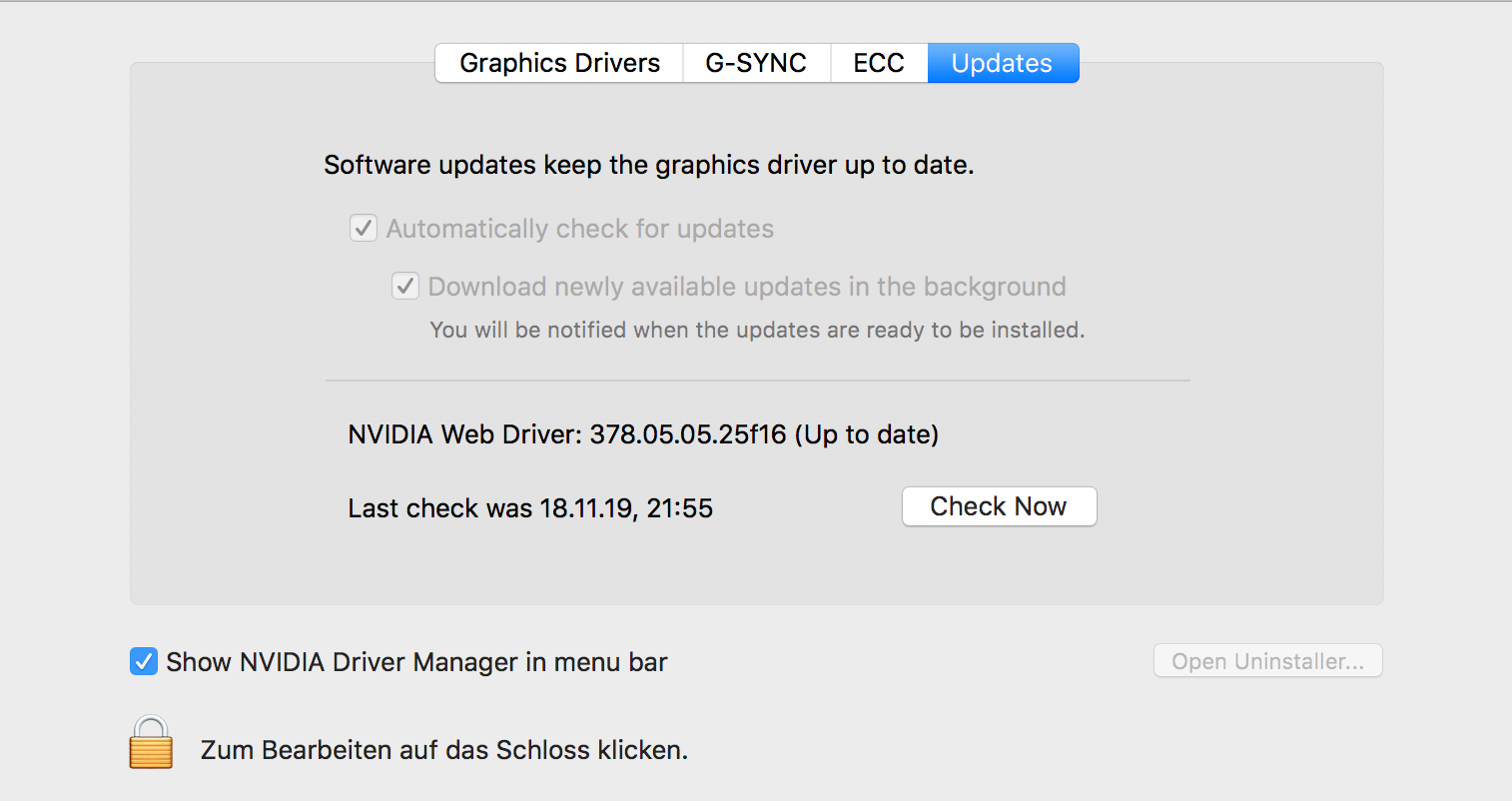Click the German lock hint text
This screenshot has height=801, width=1512.
coord(444,750)
